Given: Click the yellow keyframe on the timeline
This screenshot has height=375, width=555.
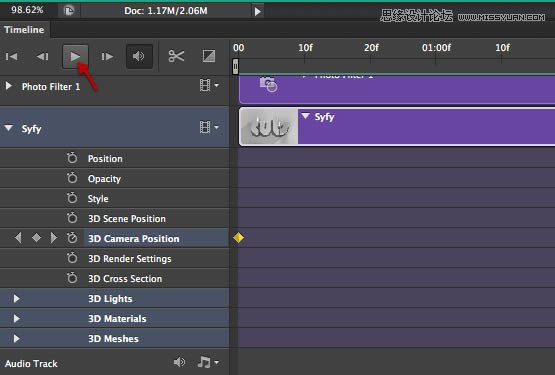Looking at the screenshot, I should 238,238.
